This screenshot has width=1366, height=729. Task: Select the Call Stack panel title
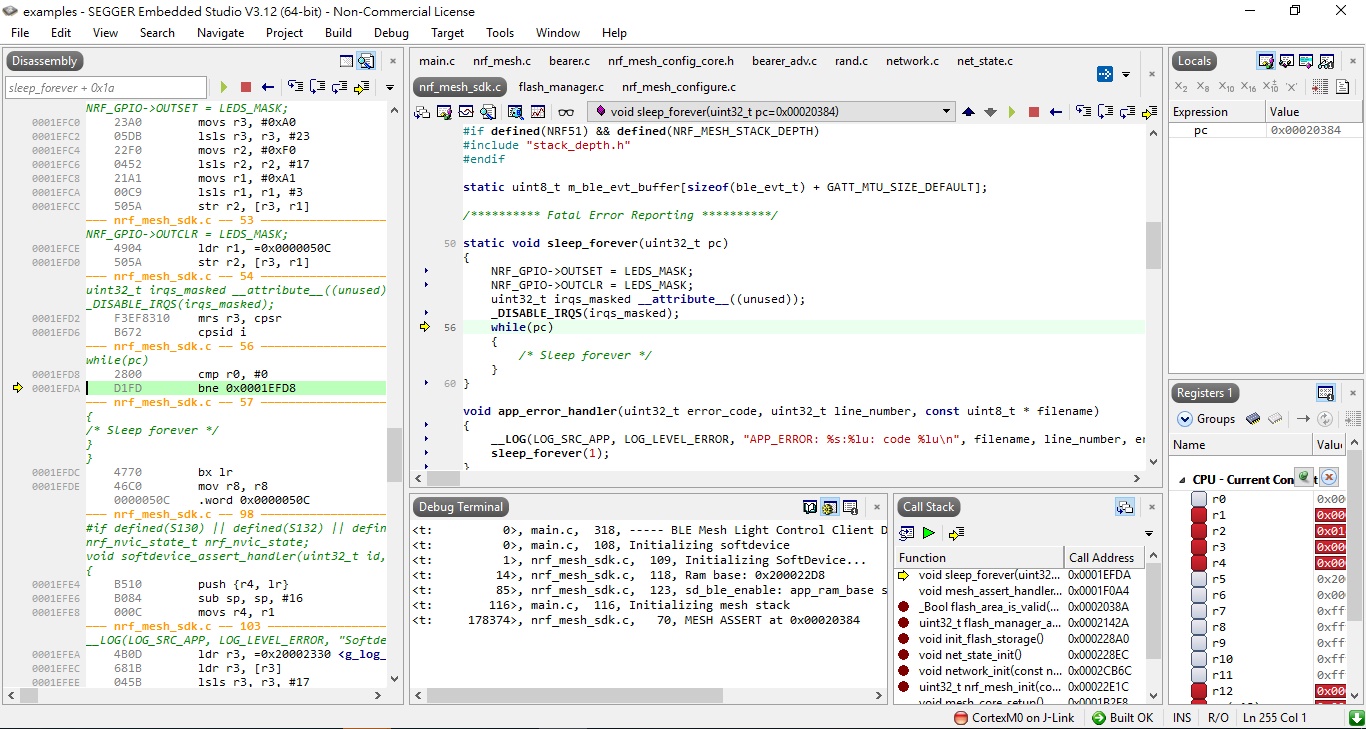(x=929, y=507)
